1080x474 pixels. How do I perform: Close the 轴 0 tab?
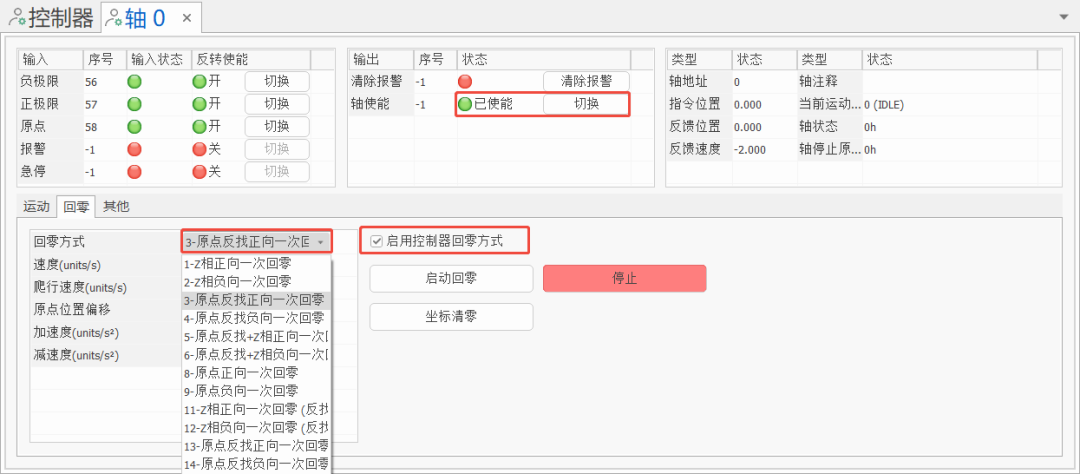tap(187, 18)
